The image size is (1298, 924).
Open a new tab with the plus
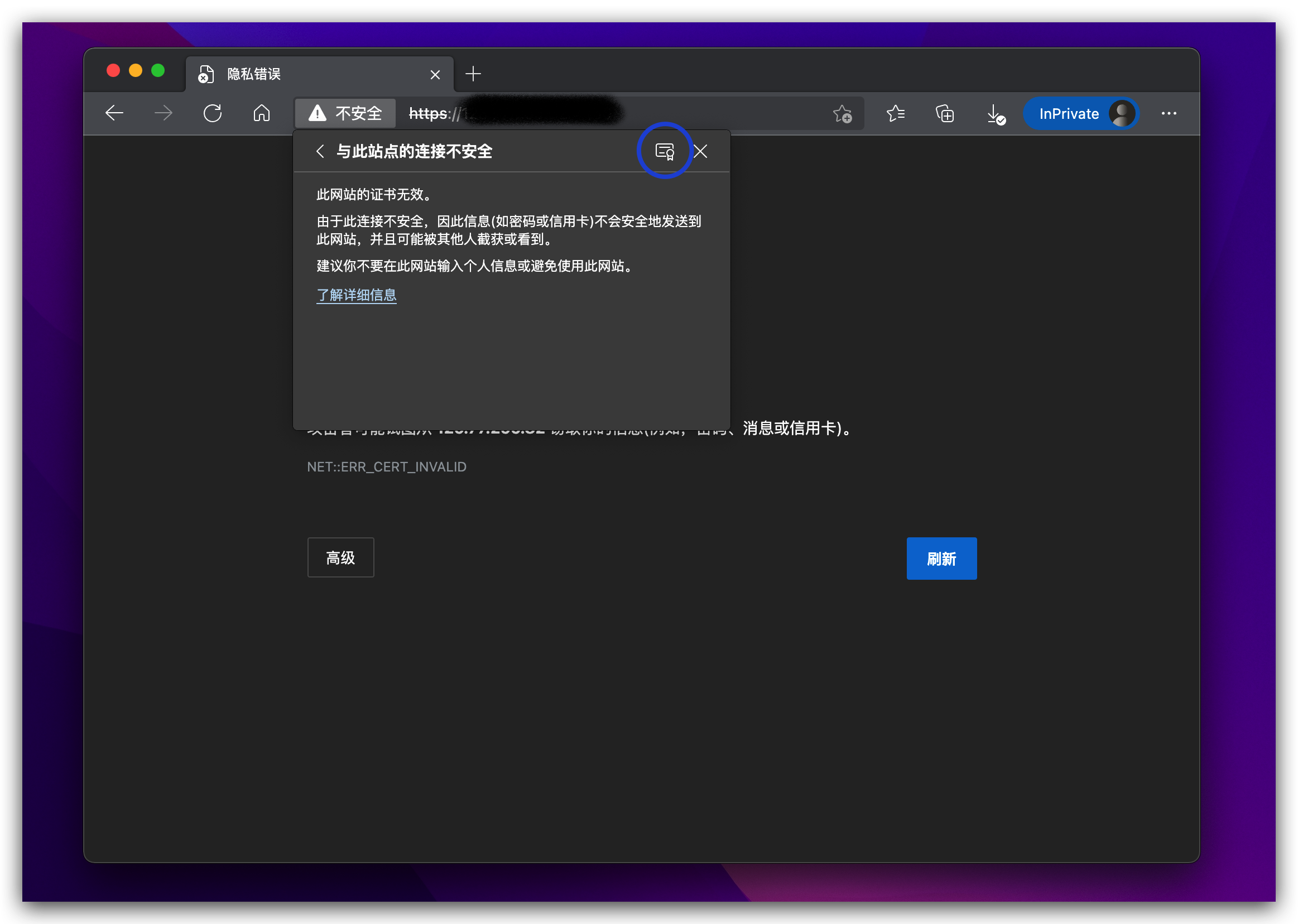473,74
